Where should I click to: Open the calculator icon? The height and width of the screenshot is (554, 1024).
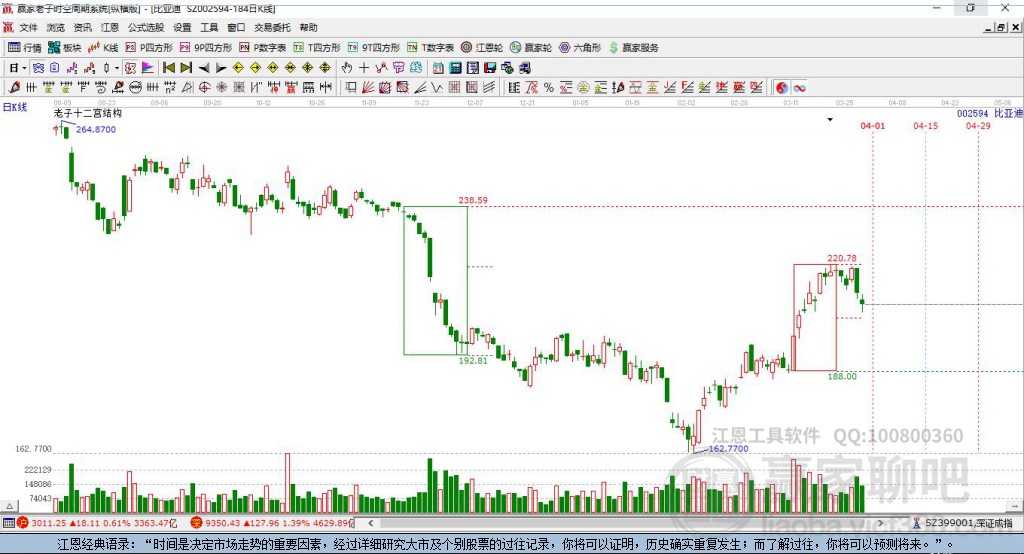coord(456,68)
